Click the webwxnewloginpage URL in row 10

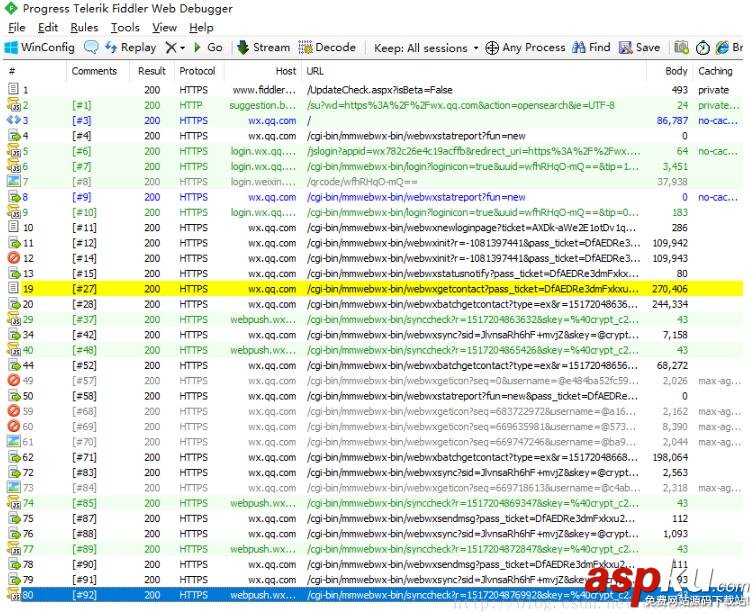pyautogui.click(x=472, y=227)
